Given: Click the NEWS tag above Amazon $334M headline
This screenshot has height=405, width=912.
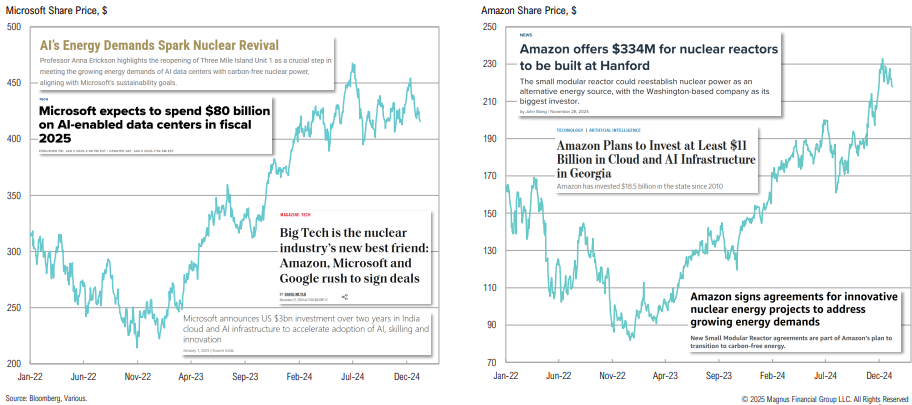Looking at the screenshot, I should click(526, 35).
